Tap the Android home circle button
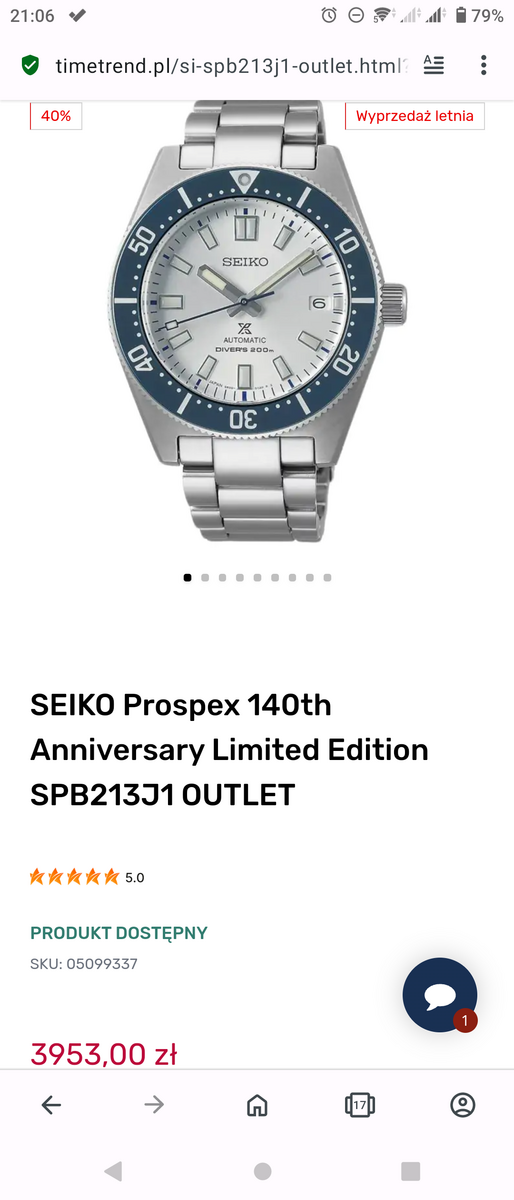Image resolution: width=514 pixels, height=1200 pixels. (262, 1171)
